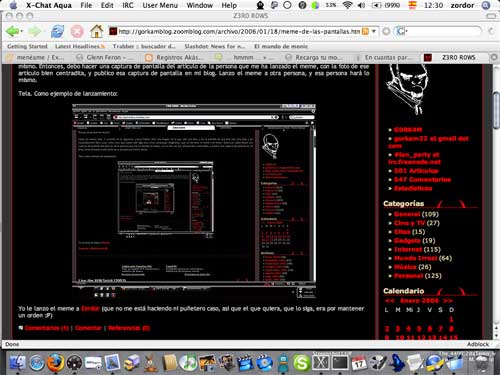
Task: Reload the page with the blue refresh icon
Action: coord(57,32)
